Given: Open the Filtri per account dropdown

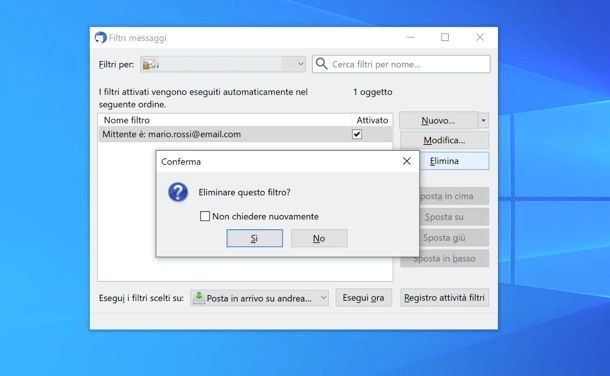Looking at the screenshot, I should [x=223, y=64].
